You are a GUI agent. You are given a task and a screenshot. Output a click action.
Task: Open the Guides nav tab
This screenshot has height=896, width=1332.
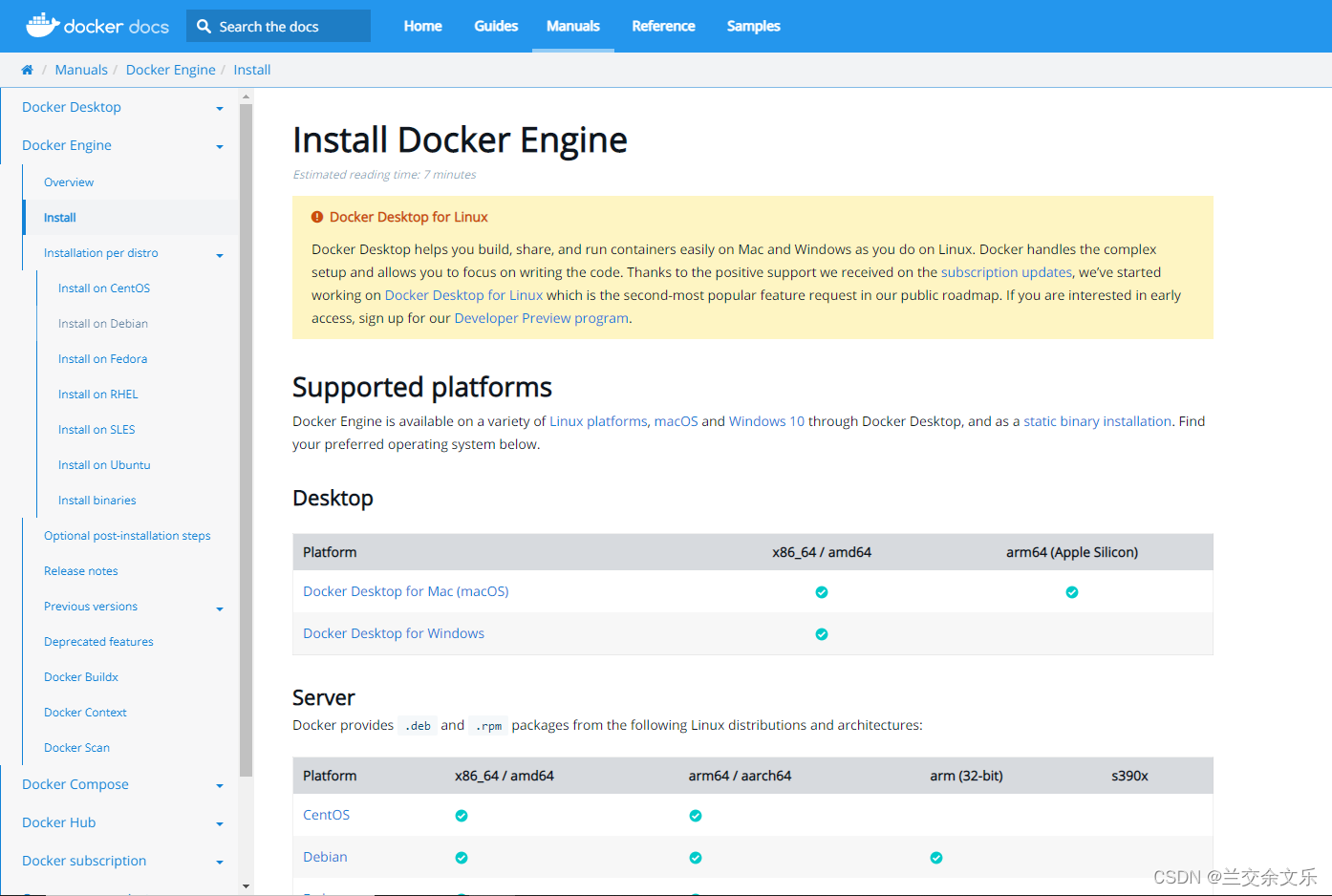click(496, 26)
